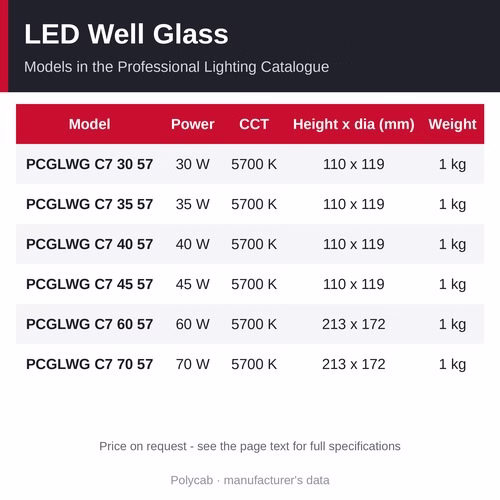500x500 pixels.
Task: Click the Polycab manufacturer's data credit
Action: 250,480
